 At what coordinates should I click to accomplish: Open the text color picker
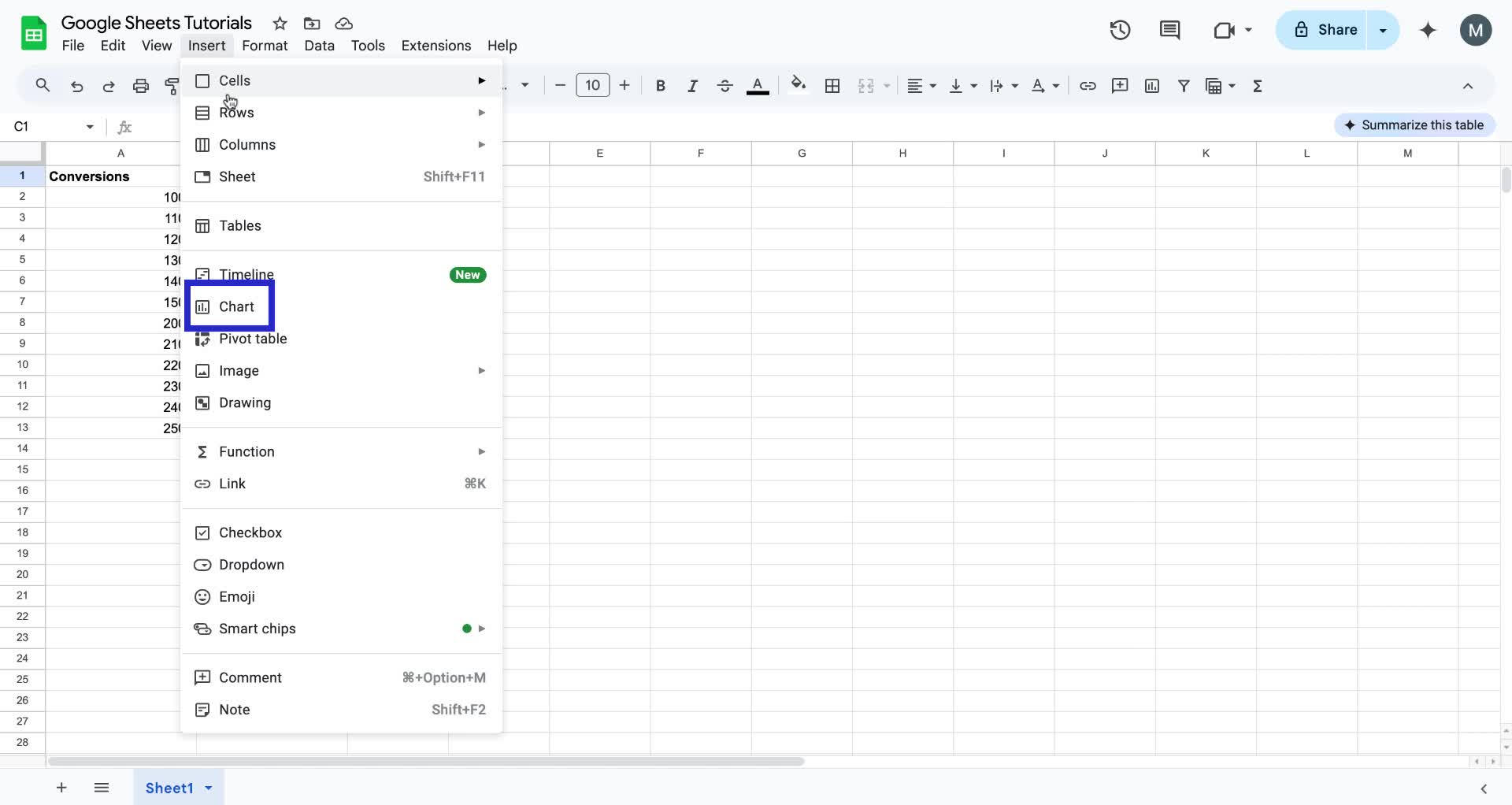pyautogui.click(x=758, y=85)
